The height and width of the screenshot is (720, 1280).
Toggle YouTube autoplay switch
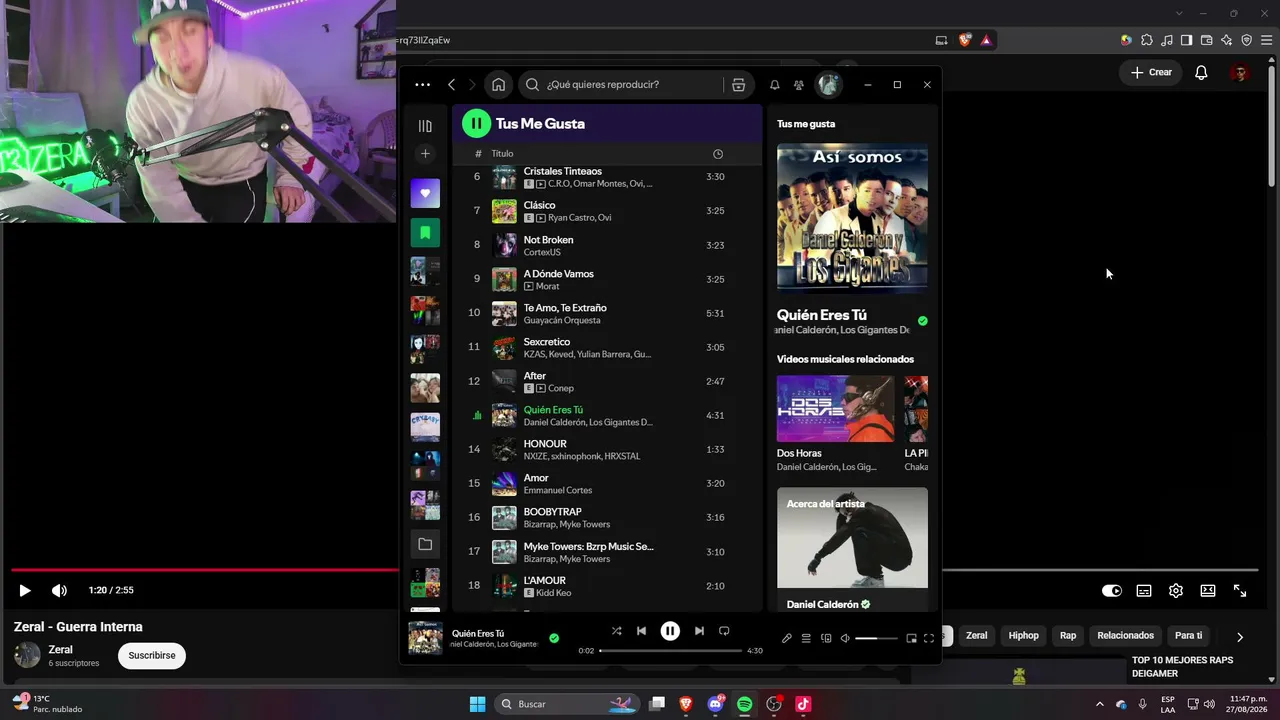1112,591
